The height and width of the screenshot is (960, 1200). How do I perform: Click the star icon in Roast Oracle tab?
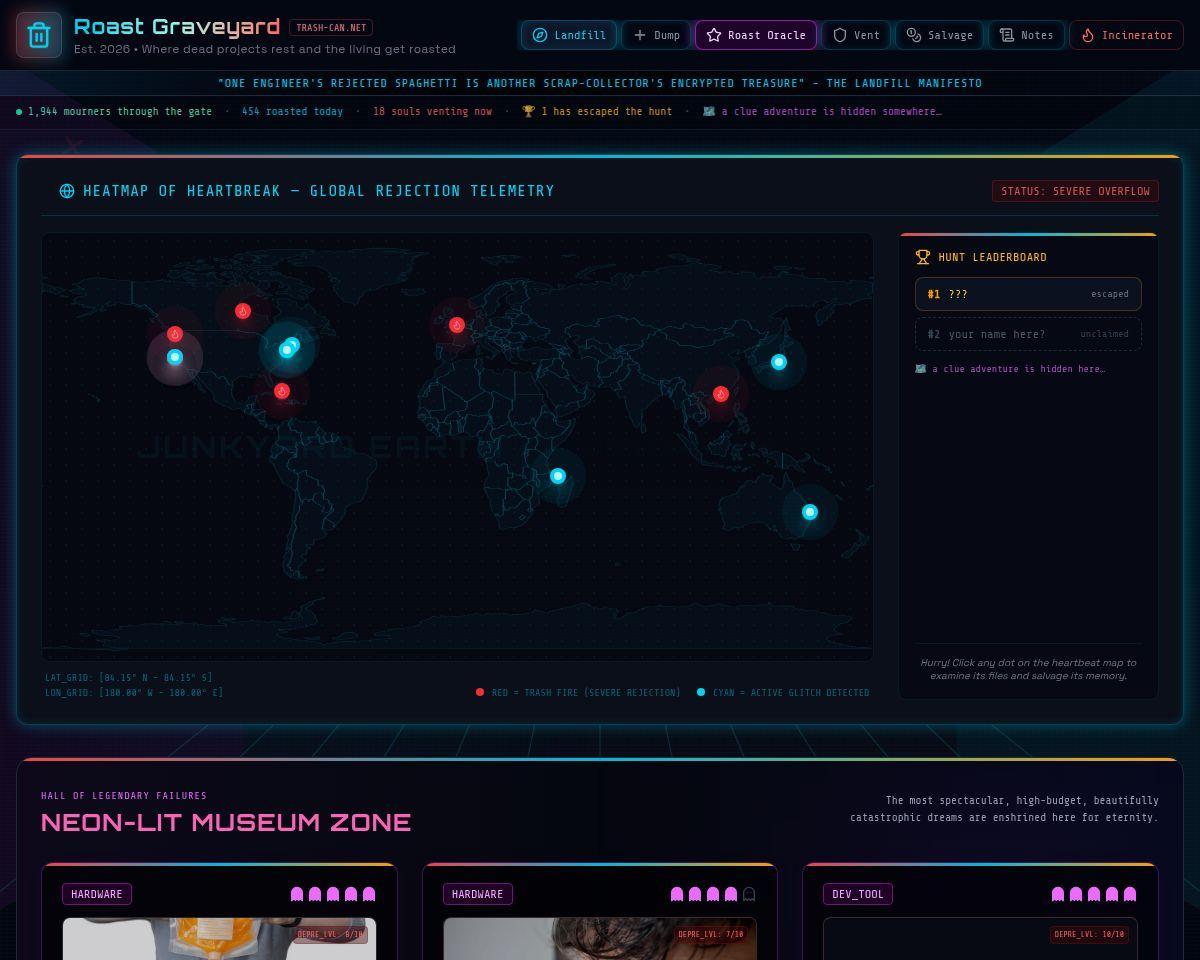point(714,35)
